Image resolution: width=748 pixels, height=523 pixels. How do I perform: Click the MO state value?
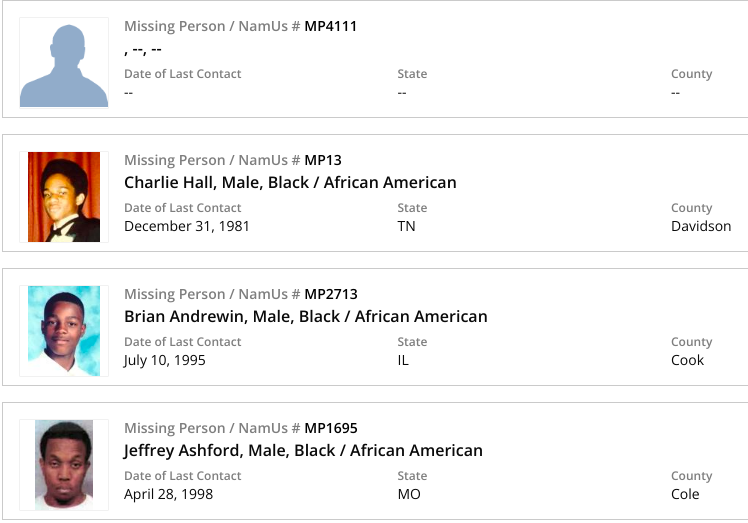409,494
